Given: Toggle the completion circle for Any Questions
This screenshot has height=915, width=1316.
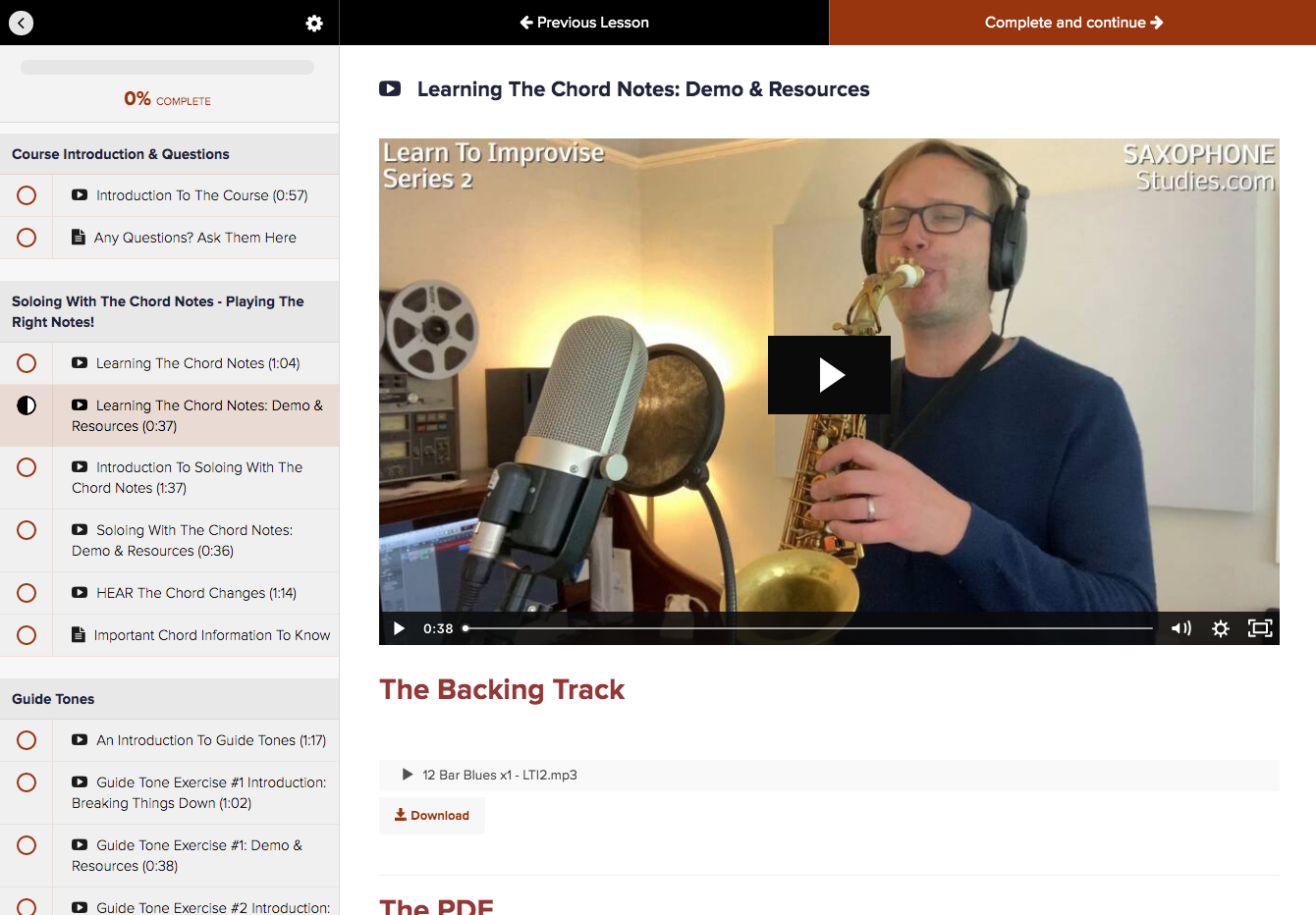Looking at the screenshot, I should click(27, 238).
